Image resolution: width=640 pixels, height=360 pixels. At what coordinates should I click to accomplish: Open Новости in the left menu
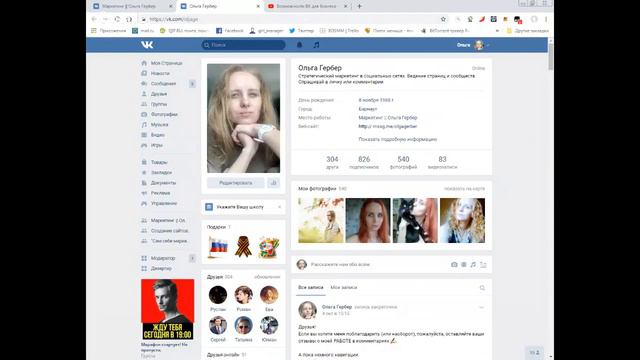[x=160, y=73]
